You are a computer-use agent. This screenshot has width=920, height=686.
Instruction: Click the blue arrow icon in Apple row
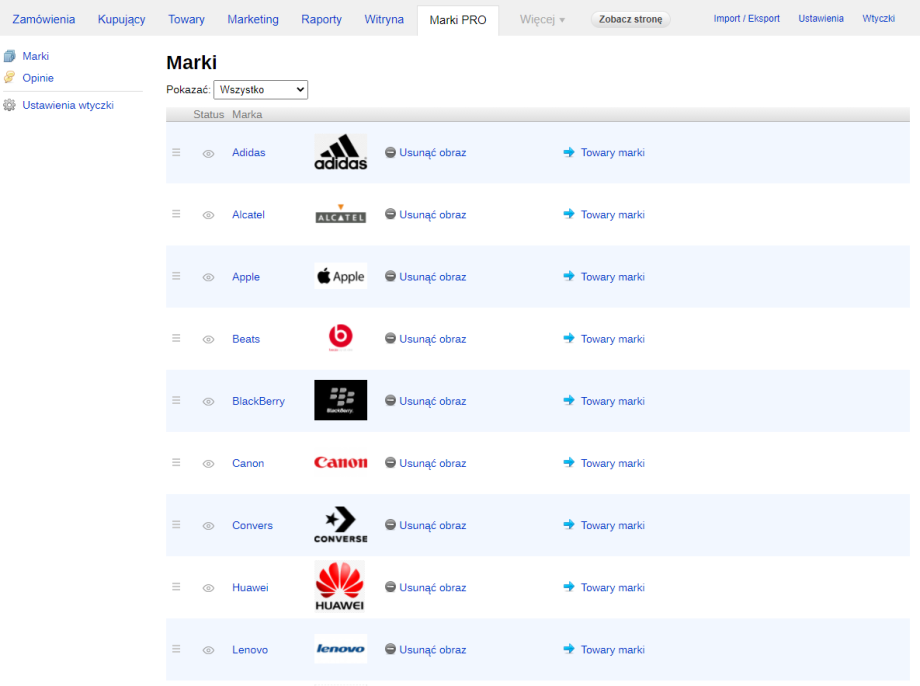tap(569, 276)
